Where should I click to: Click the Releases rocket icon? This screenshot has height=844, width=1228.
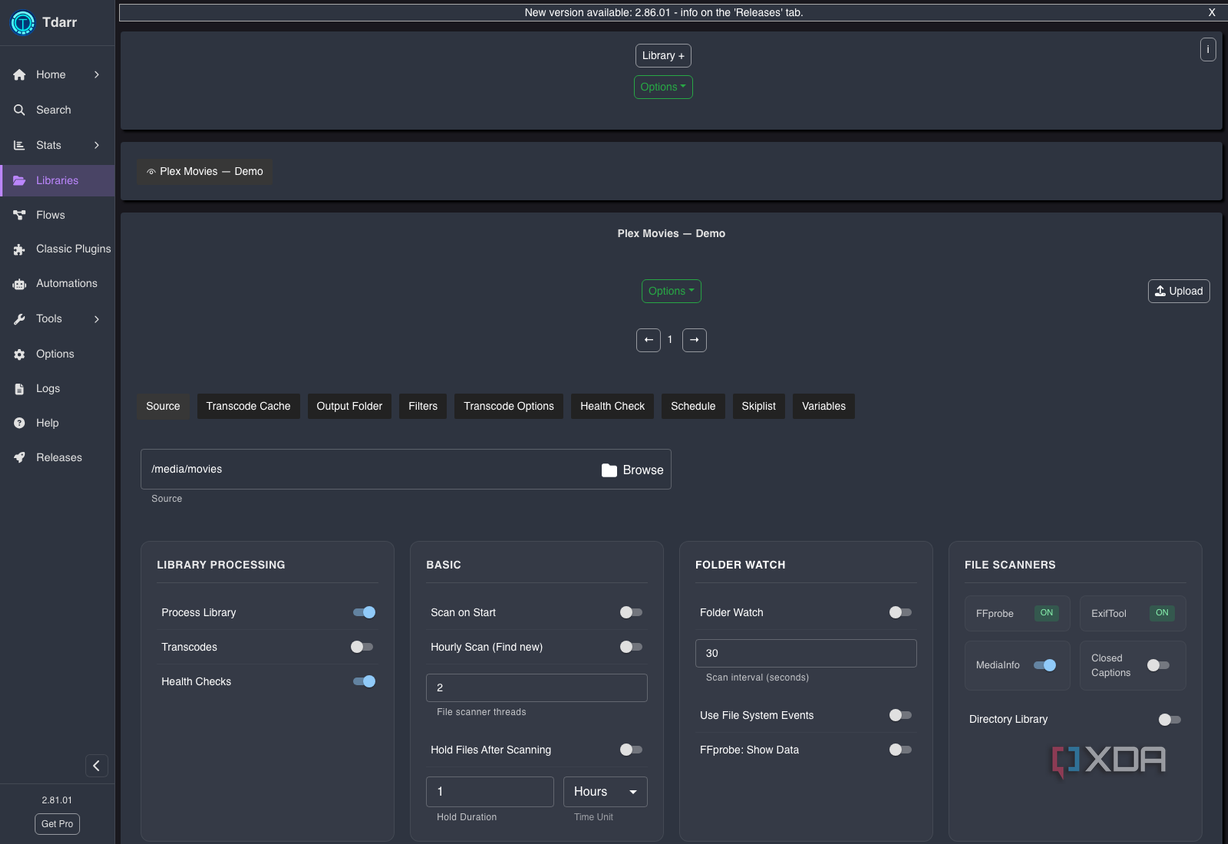coord(19,458)
